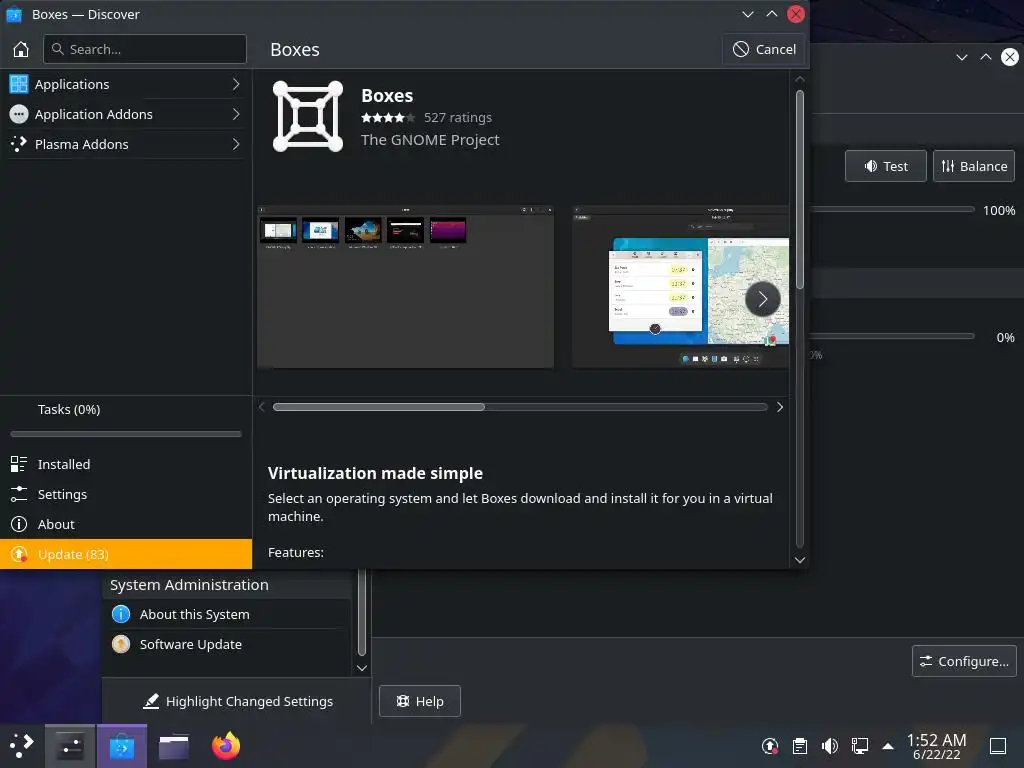The height and width of the screenshot is (768, 1024).
Task: Click the updates tray icon
Action: [770, 746]
